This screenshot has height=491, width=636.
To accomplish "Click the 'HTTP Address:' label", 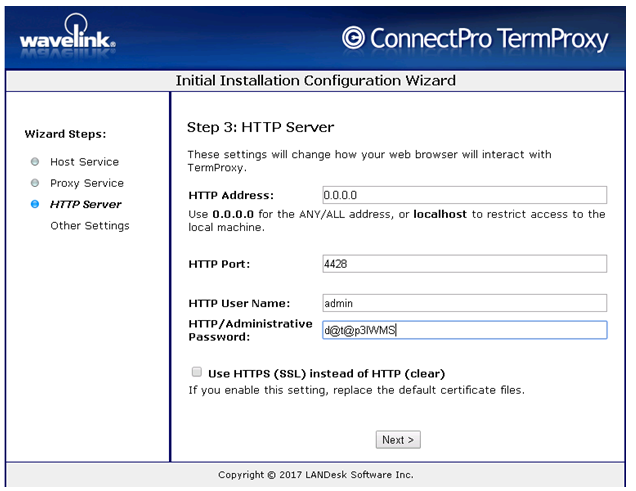I will [231, 195].
